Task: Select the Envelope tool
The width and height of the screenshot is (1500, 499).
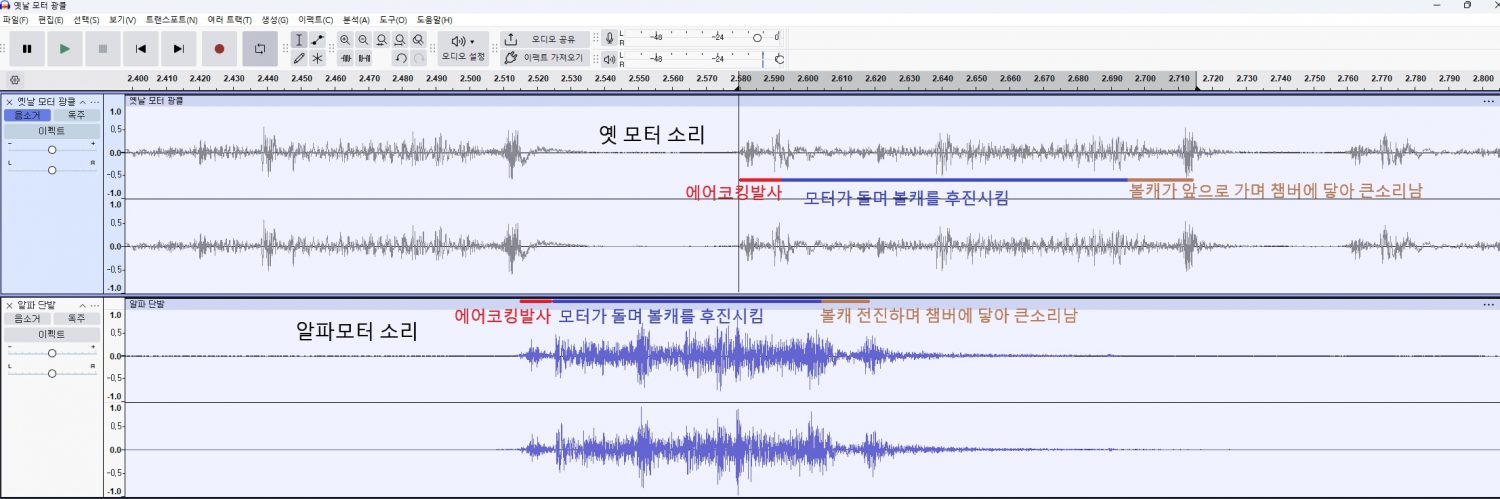Action: tap(318, 39)
